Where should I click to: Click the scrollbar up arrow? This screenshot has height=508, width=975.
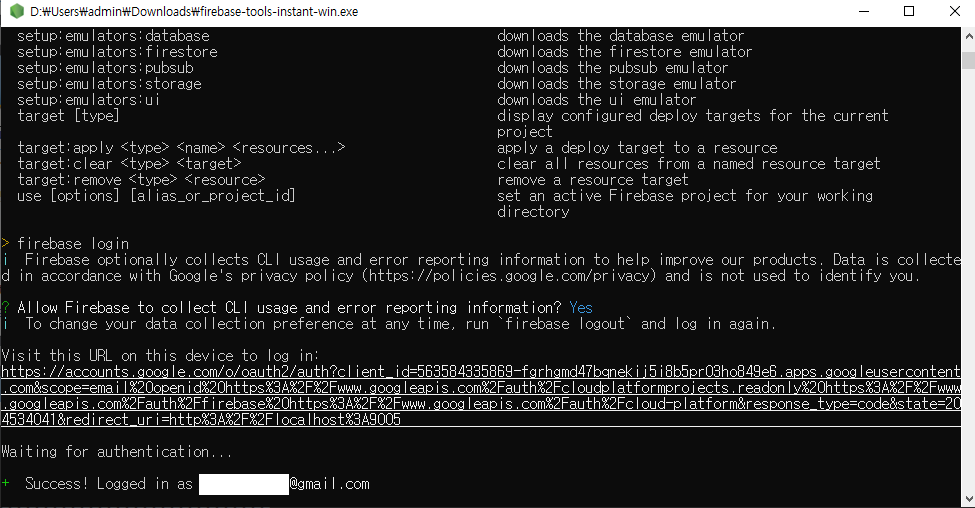click(968, 36)
